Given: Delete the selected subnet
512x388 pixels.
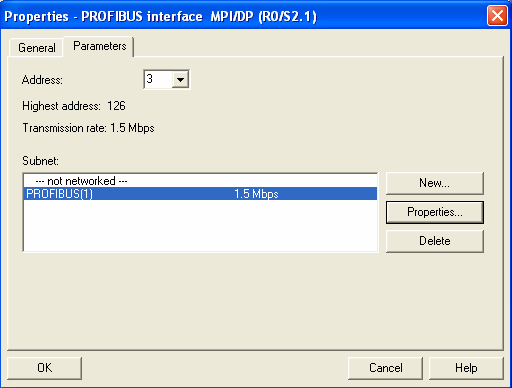Looking at the screenshot, I should click(434, 241).
